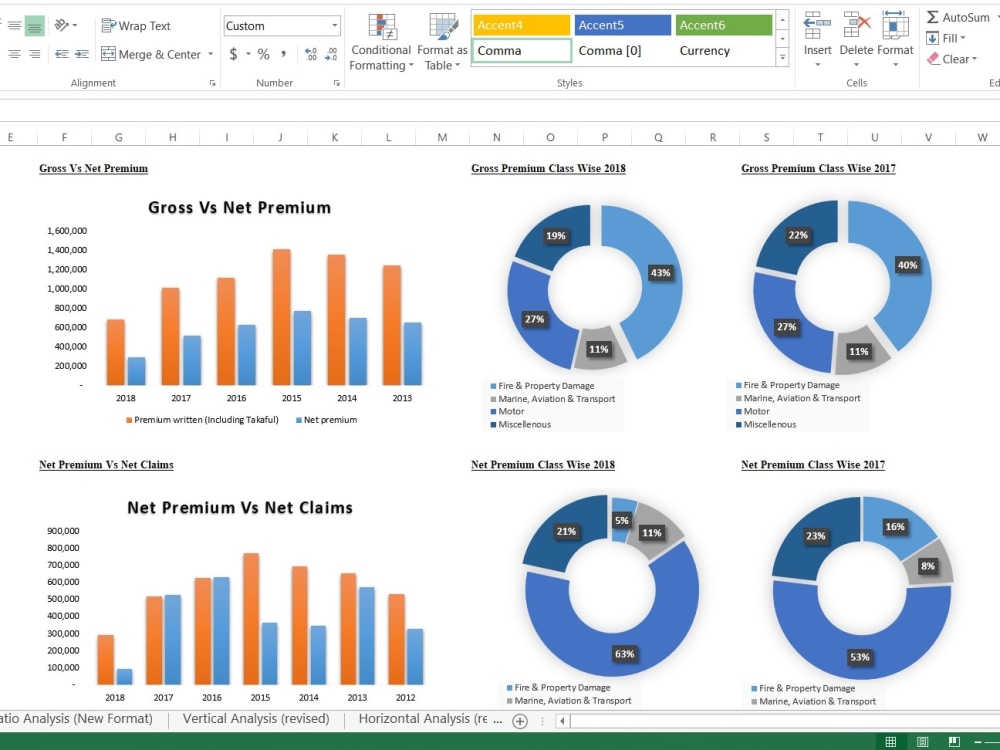This screenshot has width=1000, height=750.
Task: Move styles gallery down one row
Action: 783,39
